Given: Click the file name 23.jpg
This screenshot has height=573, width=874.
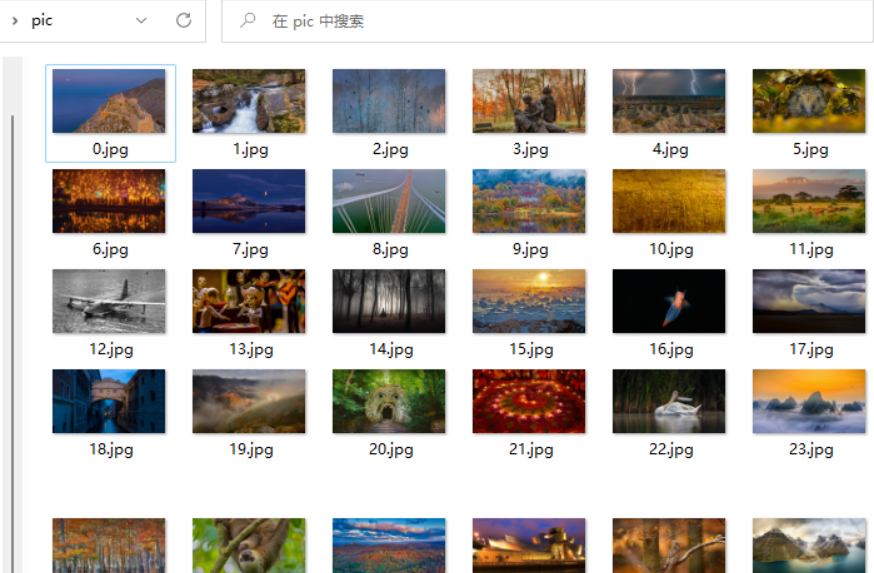Looking at the screenshot, I should pos(811,449).
